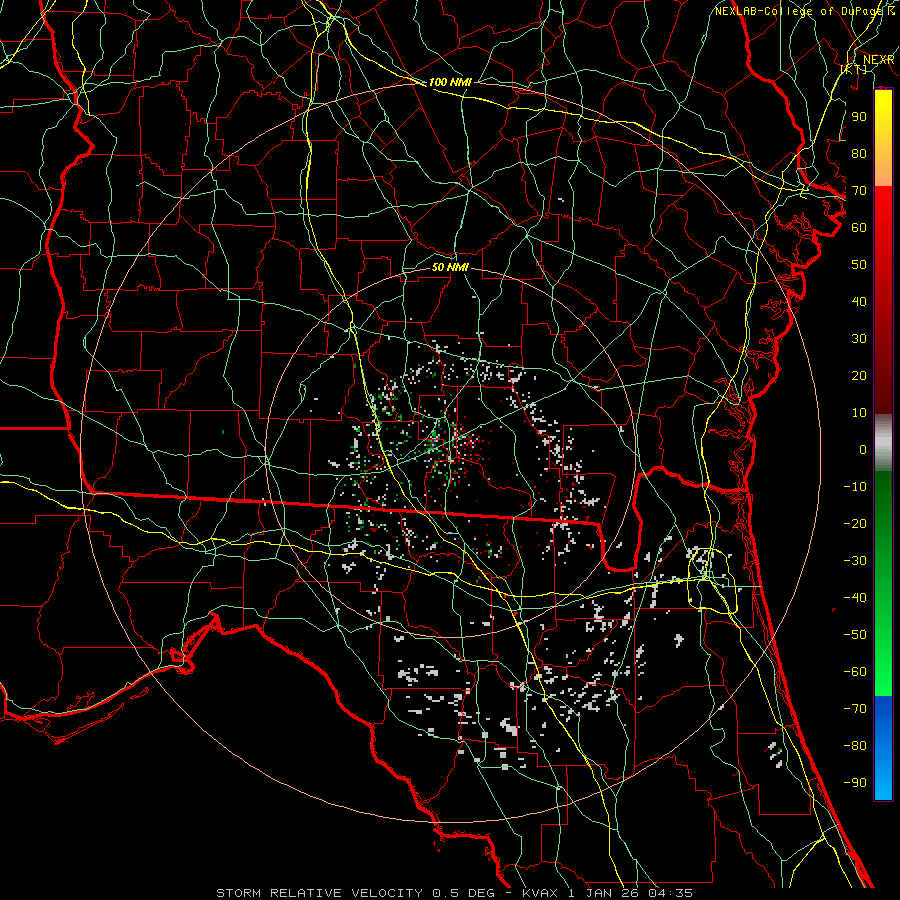The image size is (900, 900).
Task: Click the 100 NMI range ring label
Action: point(450,82)
